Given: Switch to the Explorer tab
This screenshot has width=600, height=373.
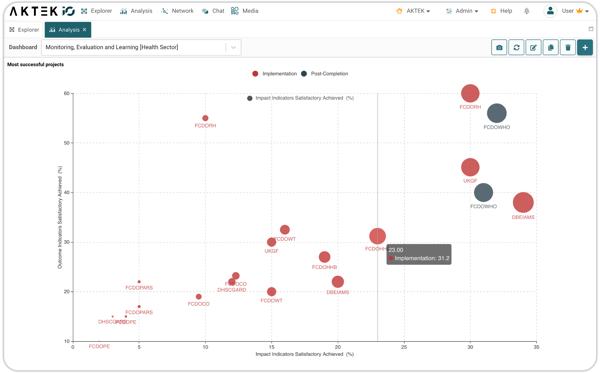Looking at the screenshot, I should (24, 30).
